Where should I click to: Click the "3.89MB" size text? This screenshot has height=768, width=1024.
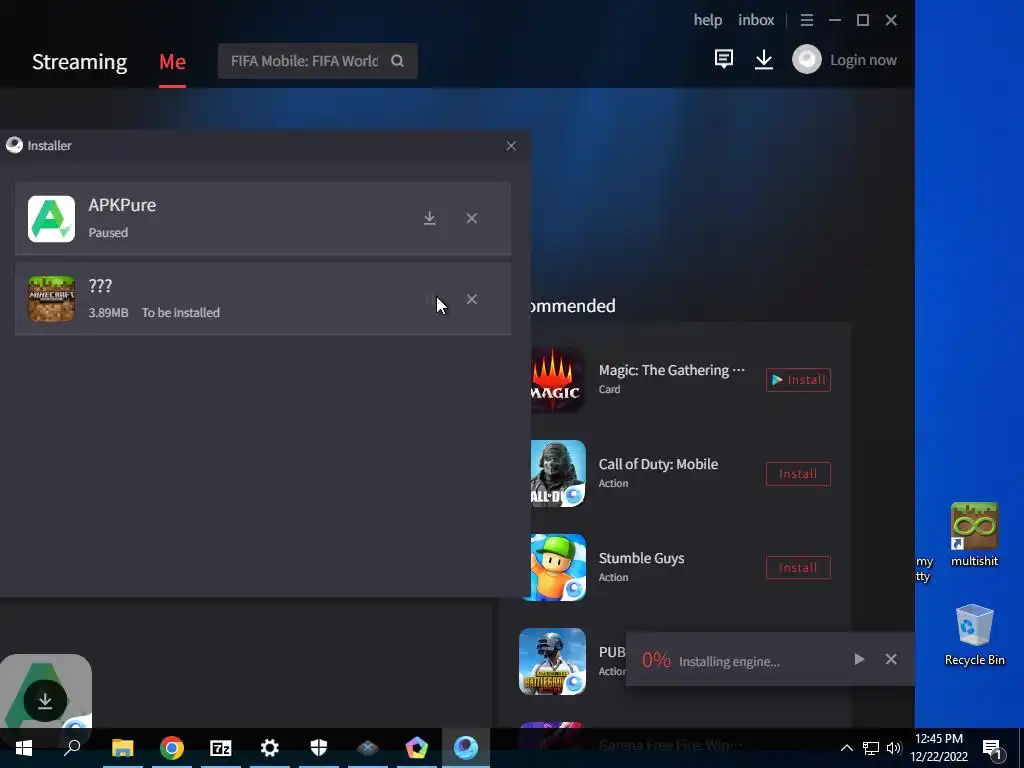108,313
